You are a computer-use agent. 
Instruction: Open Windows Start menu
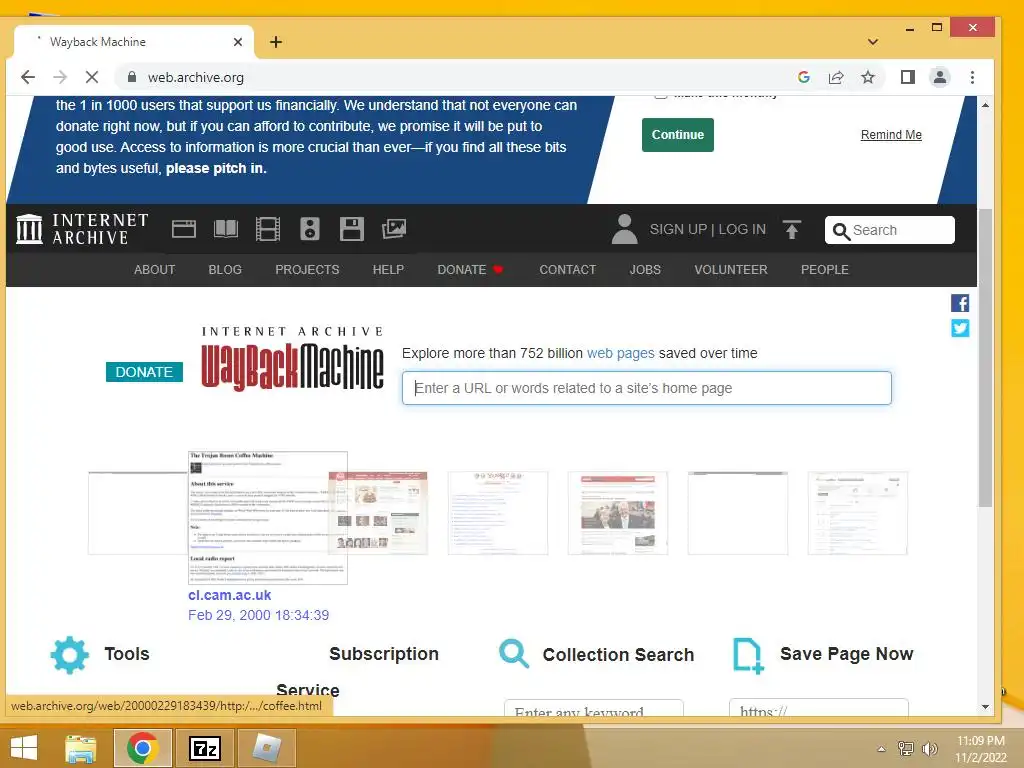click(x=24, y=748)
